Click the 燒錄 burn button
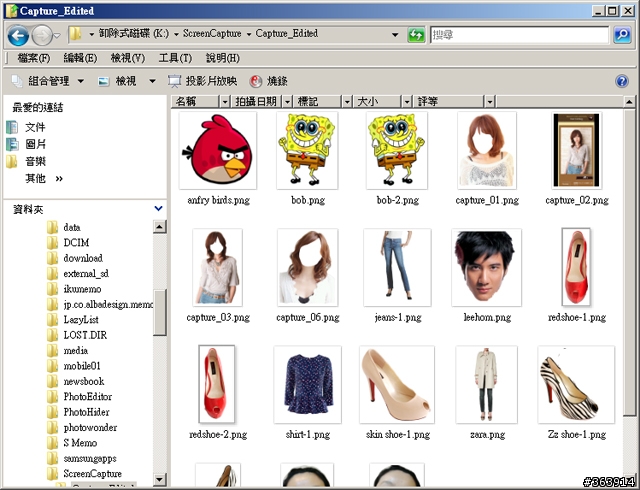The width and height of the screenshot is (640, 490). [269, 81]
